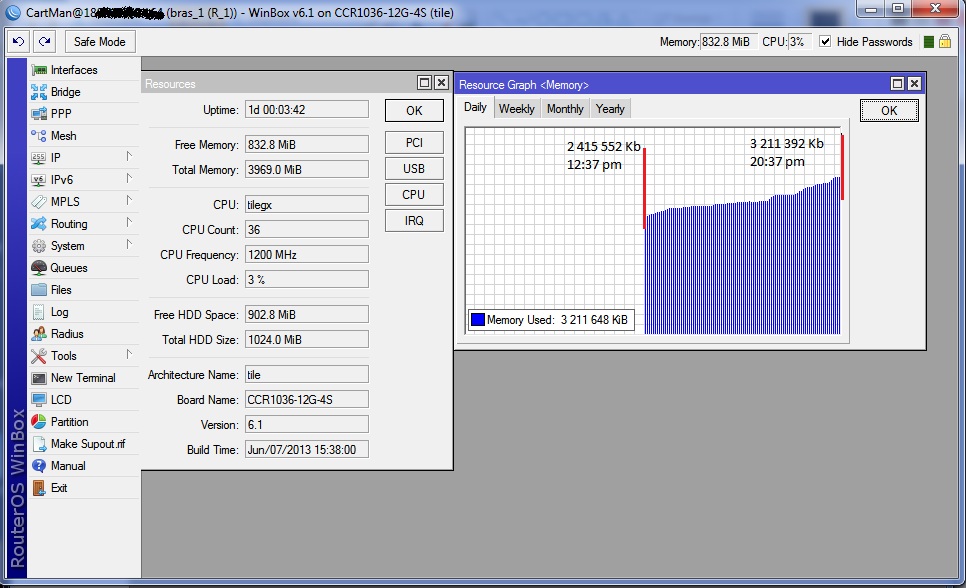
Task: Open the PPP sidebar icon
Action: point(39,113)
